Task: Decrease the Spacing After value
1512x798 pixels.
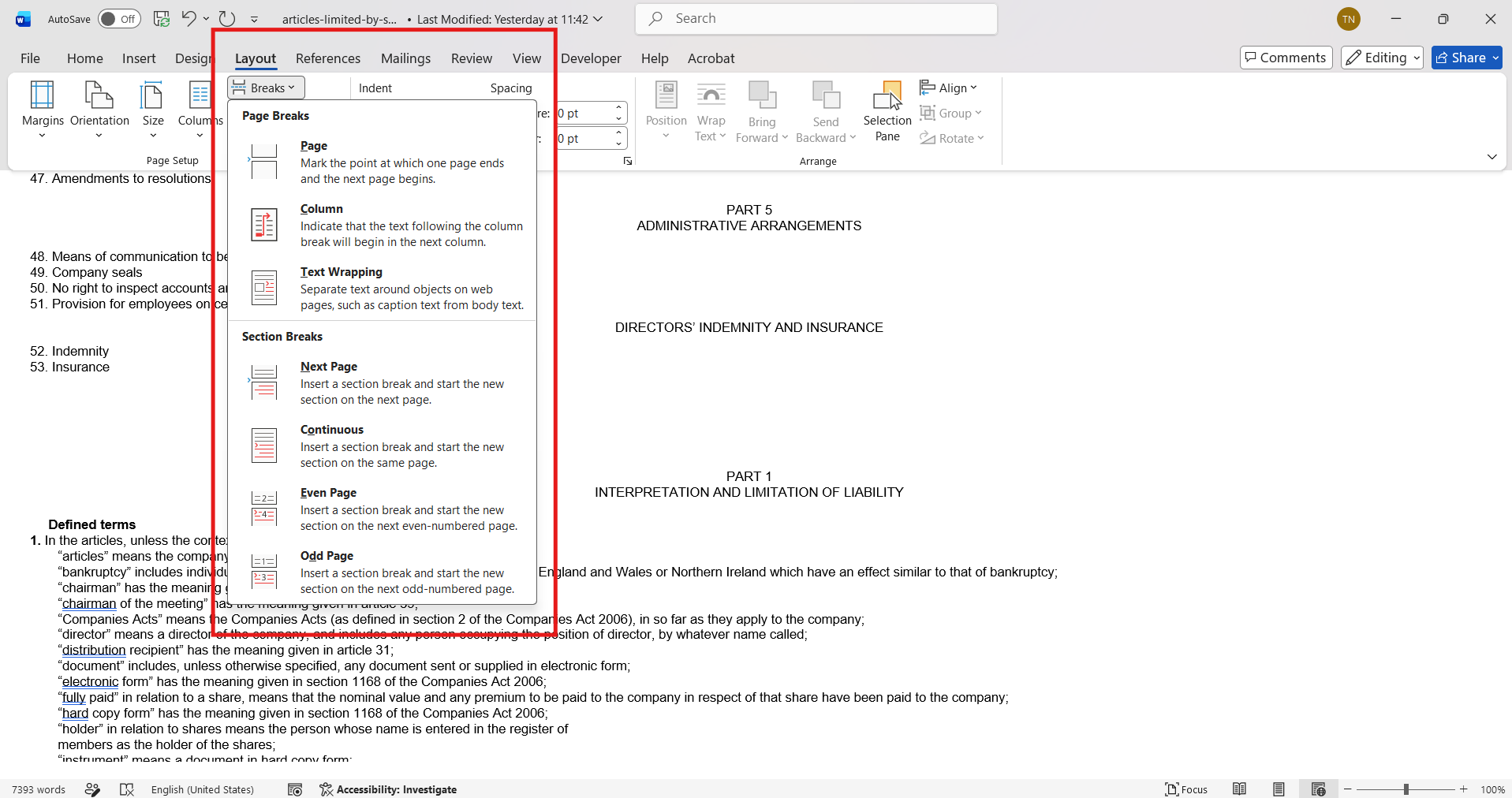Action: click(x=619, y=144)
